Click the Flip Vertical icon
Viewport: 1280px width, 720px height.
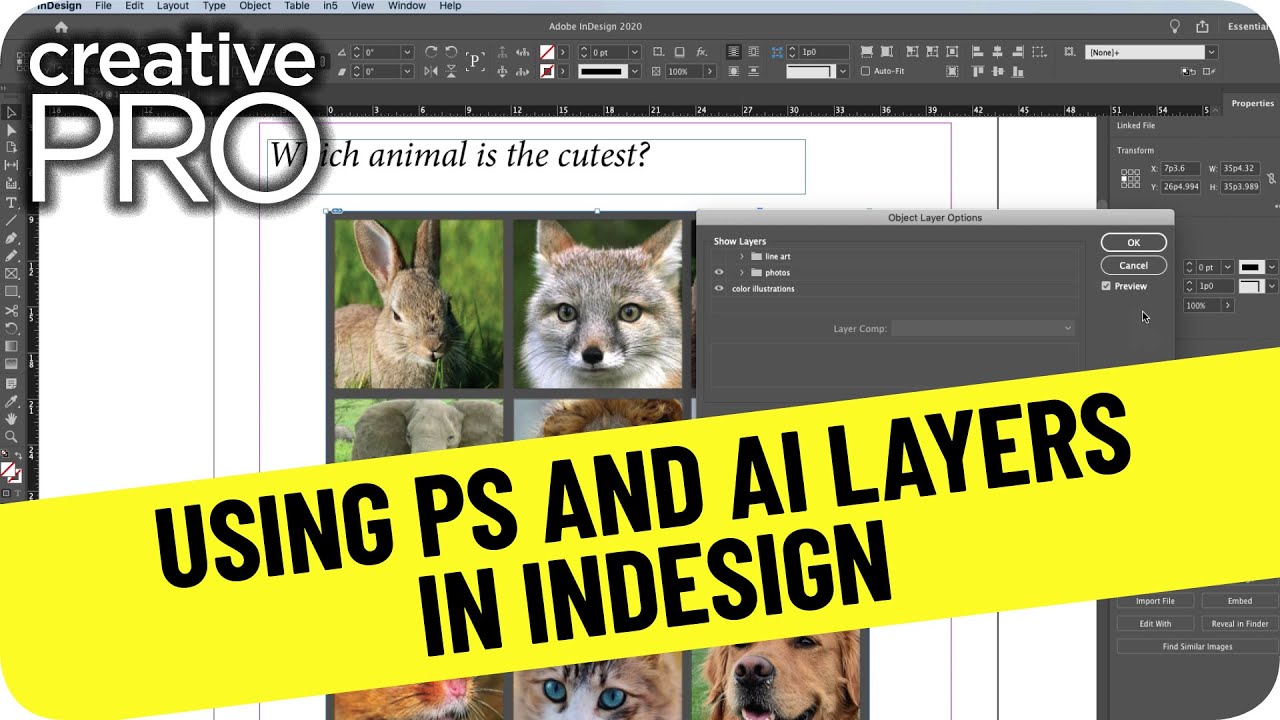(451, 72)
